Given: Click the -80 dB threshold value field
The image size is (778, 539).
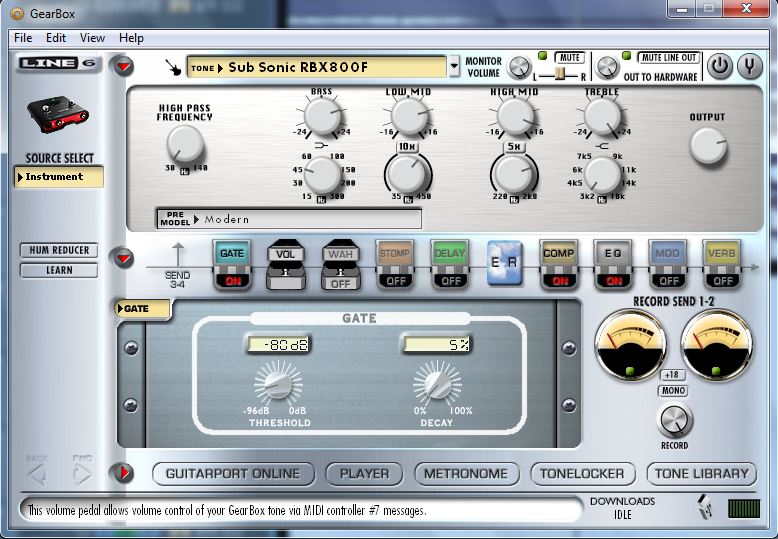Looking at the screenshot, I should (278, 344).
